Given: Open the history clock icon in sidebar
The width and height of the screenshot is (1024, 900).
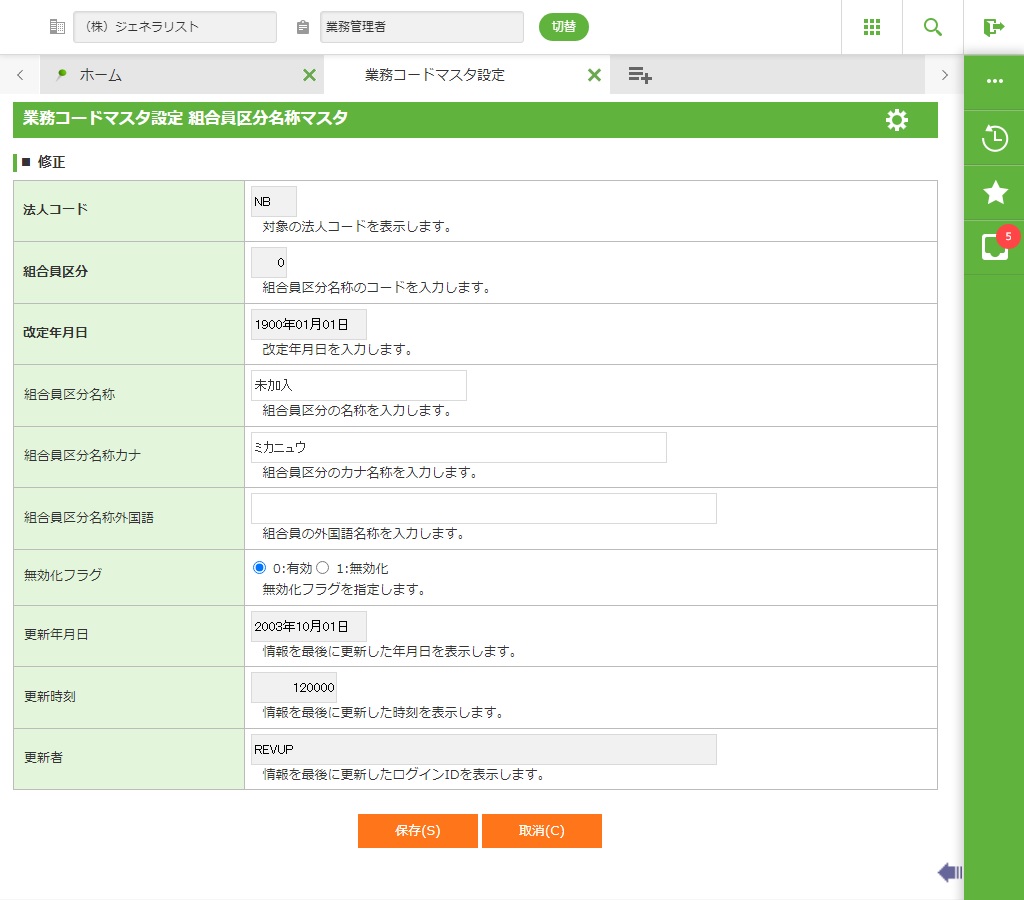Looking at the screenshot, I should [994, 138].
